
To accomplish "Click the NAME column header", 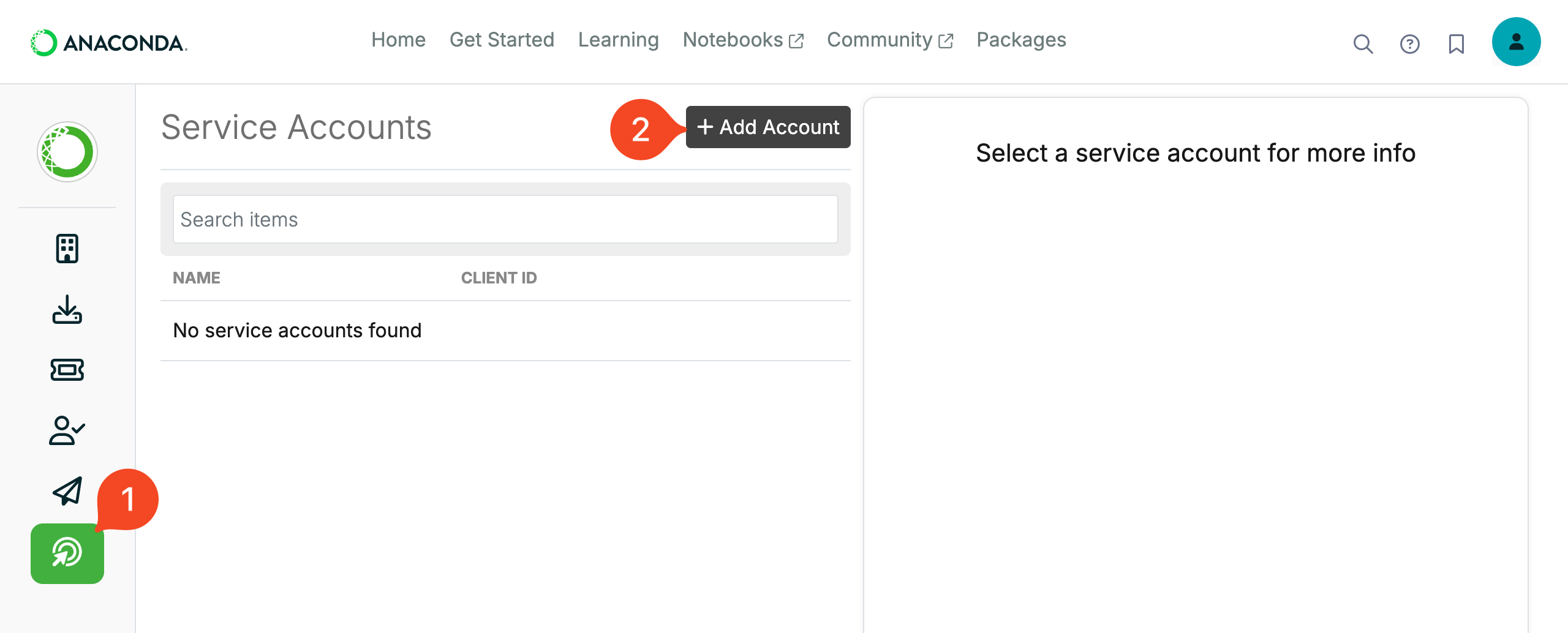I will 197,278.
